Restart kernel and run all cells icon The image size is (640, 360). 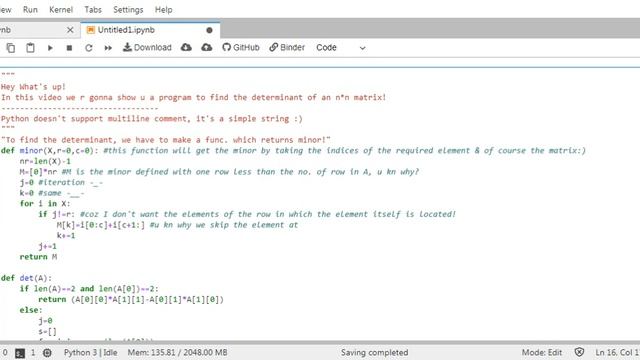[x=108, y=48]
